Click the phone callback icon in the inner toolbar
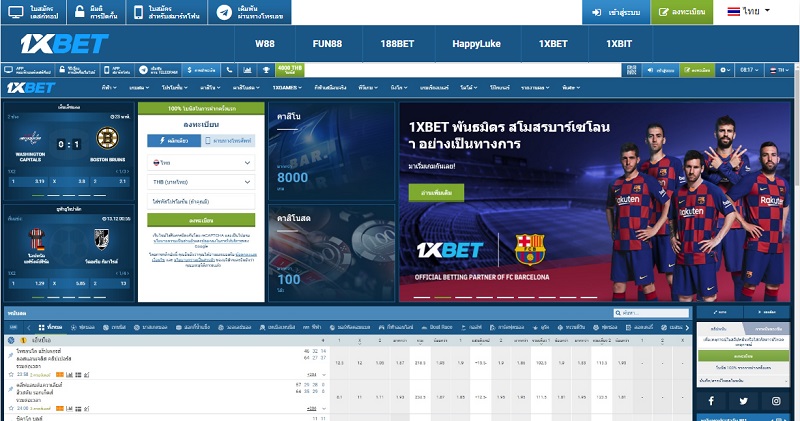The width and height of the screenshot is (800, 421). [x=229, y=70]
